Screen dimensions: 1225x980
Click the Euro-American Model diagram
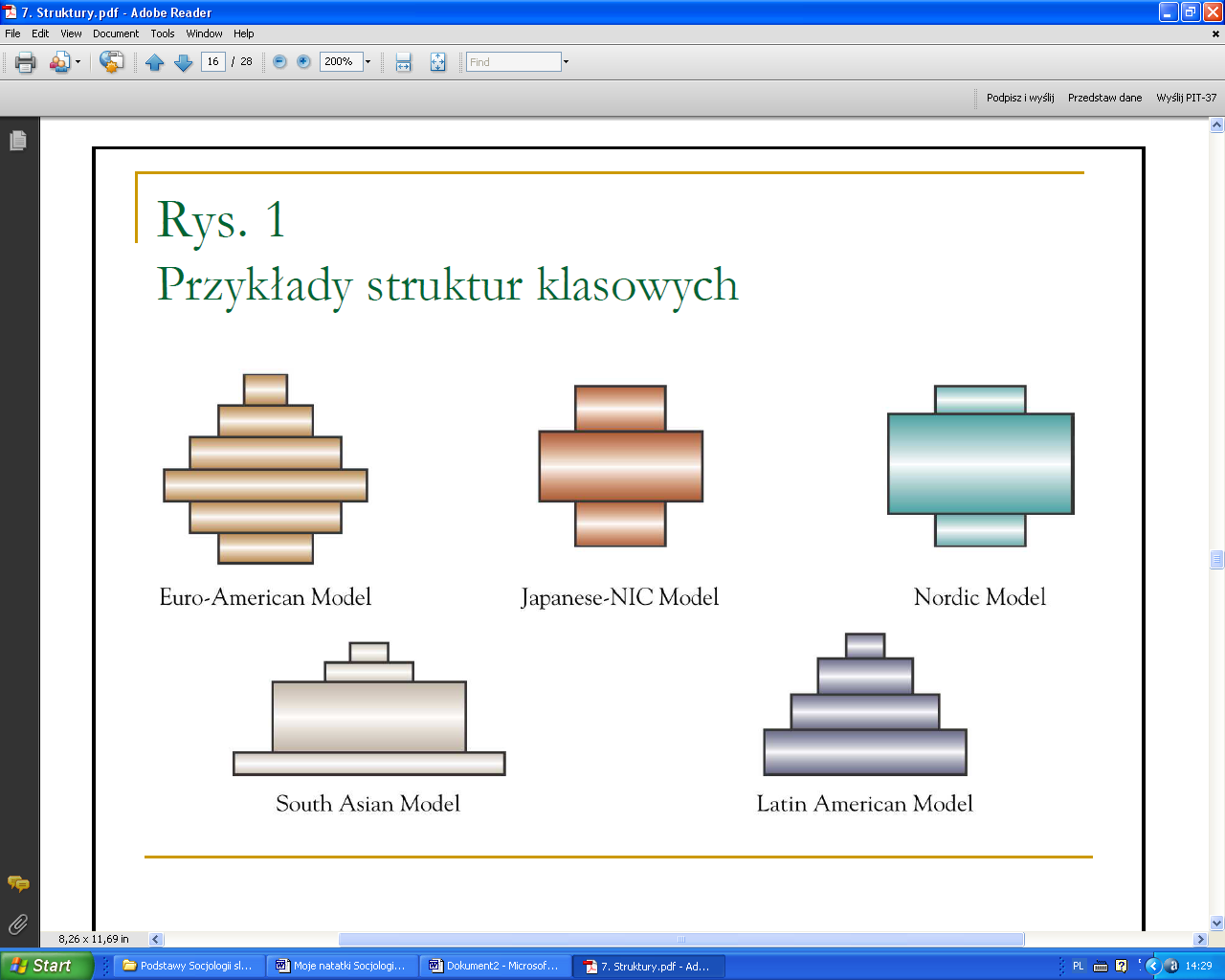265,469
